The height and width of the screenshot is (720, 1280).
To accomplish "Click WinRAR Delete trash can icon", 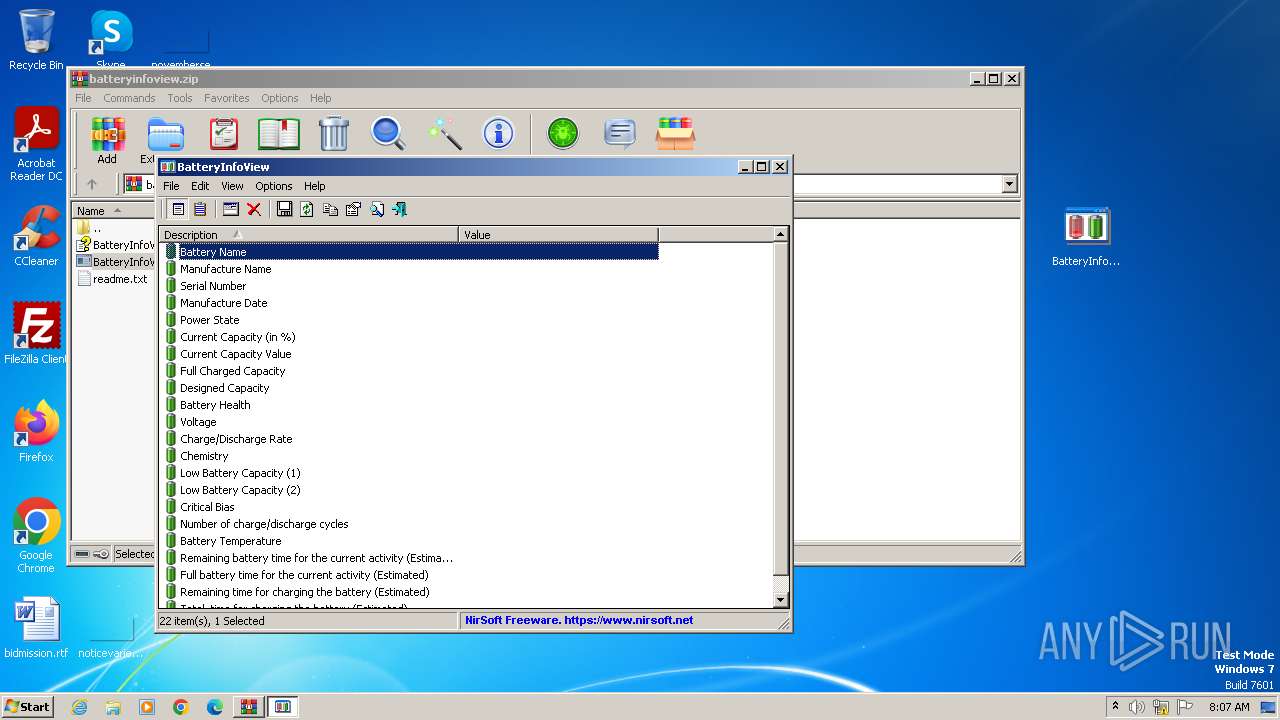I will pos(334,134).
